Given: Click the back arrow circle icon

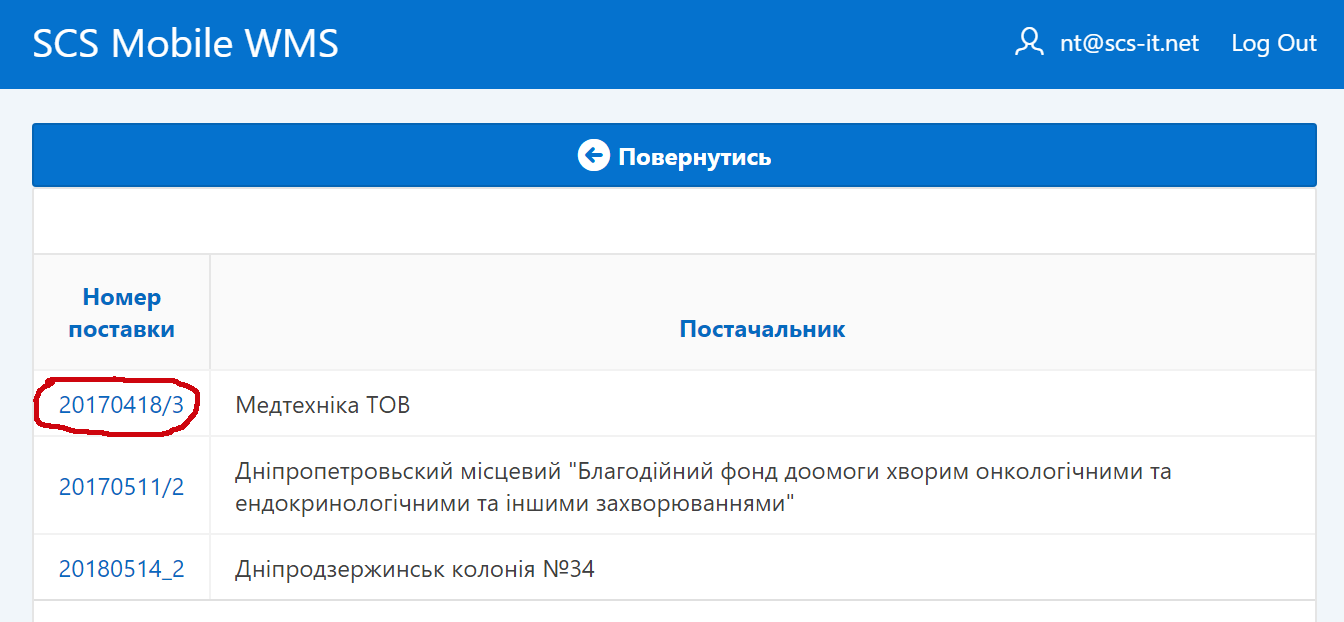Looking at the screenshot, I should pyautogui.click(x=593, y=156).
